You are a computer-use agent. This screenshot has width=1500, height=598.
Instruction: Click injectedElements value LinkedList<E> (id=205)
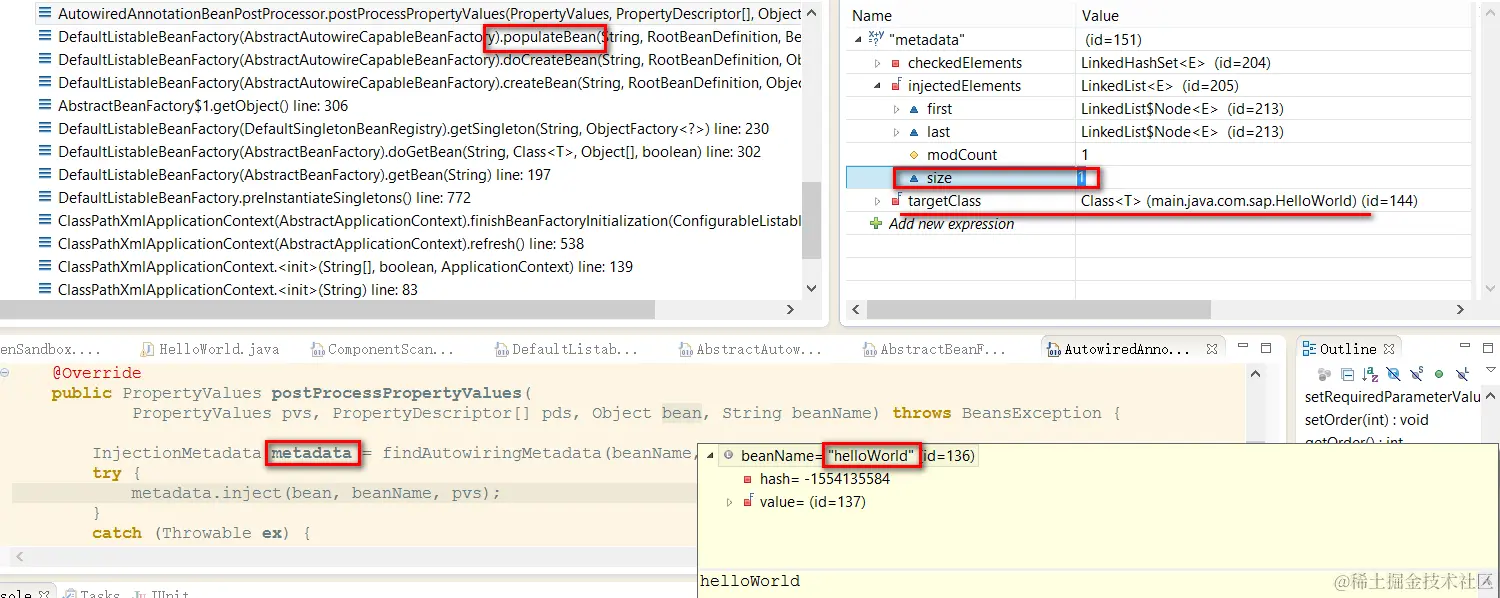point(1159,85)
